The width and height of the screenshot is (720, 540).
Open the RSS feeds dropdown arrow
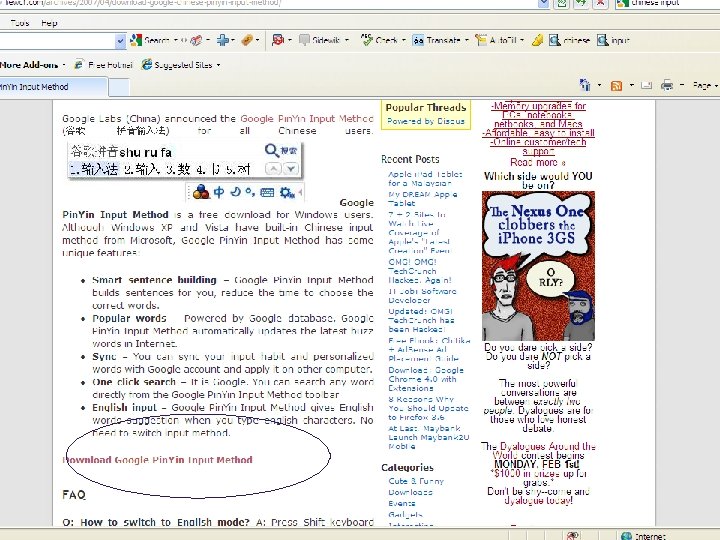[631, 85]
